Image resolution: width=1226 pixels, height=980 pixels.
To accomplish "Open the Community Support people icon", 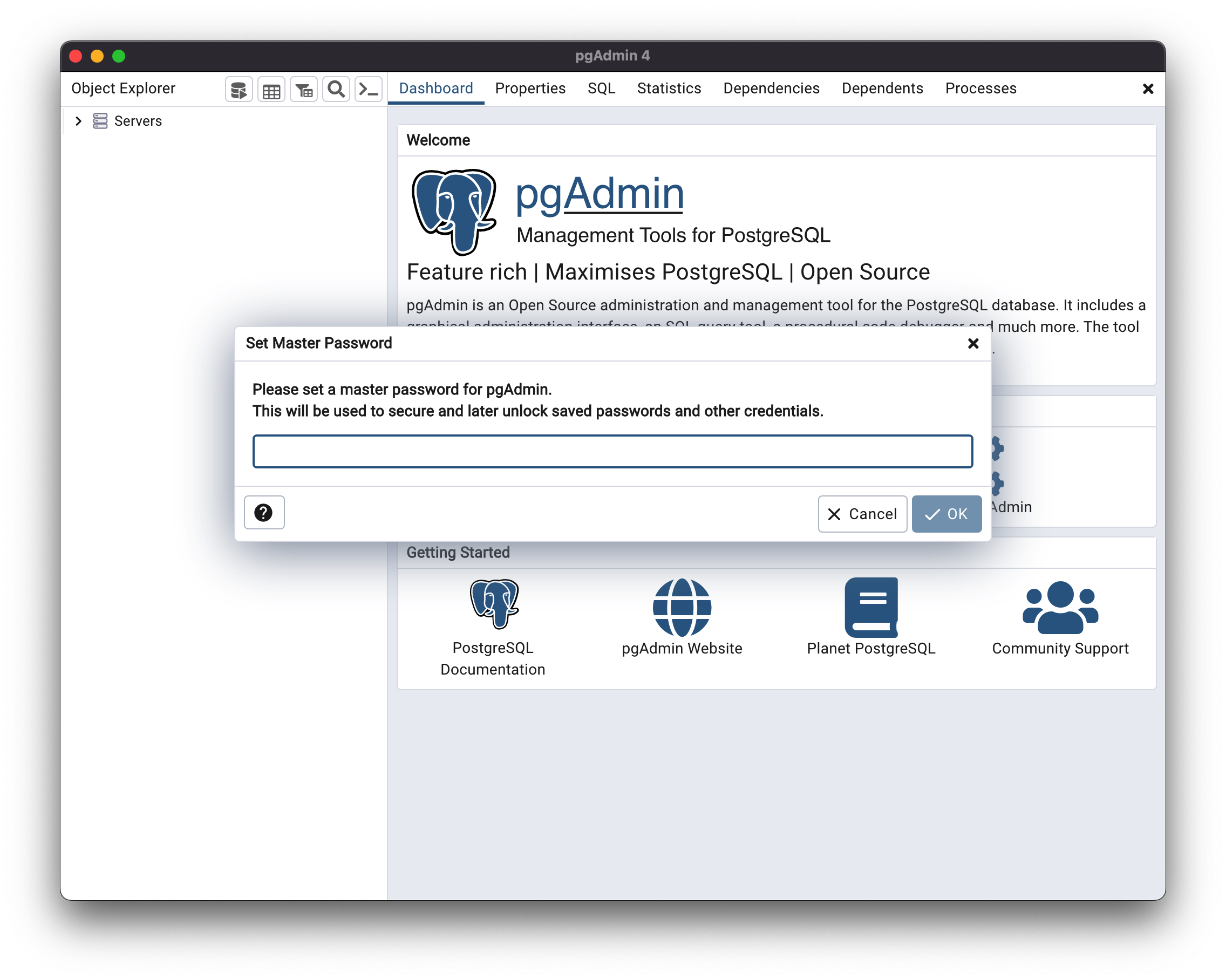I will (1060, 608).
